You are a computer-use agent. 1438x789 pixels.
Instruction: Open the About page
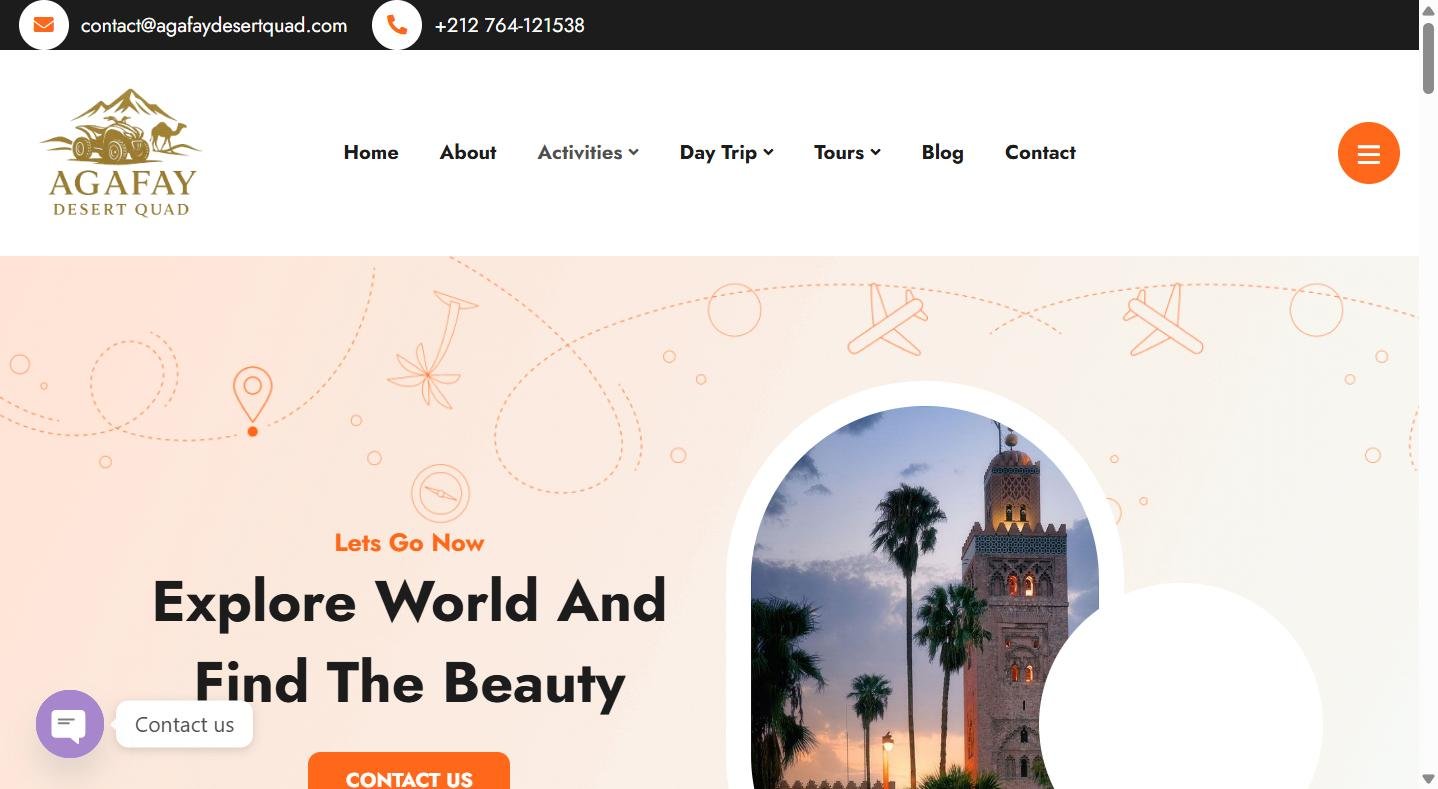pos(468,152)
